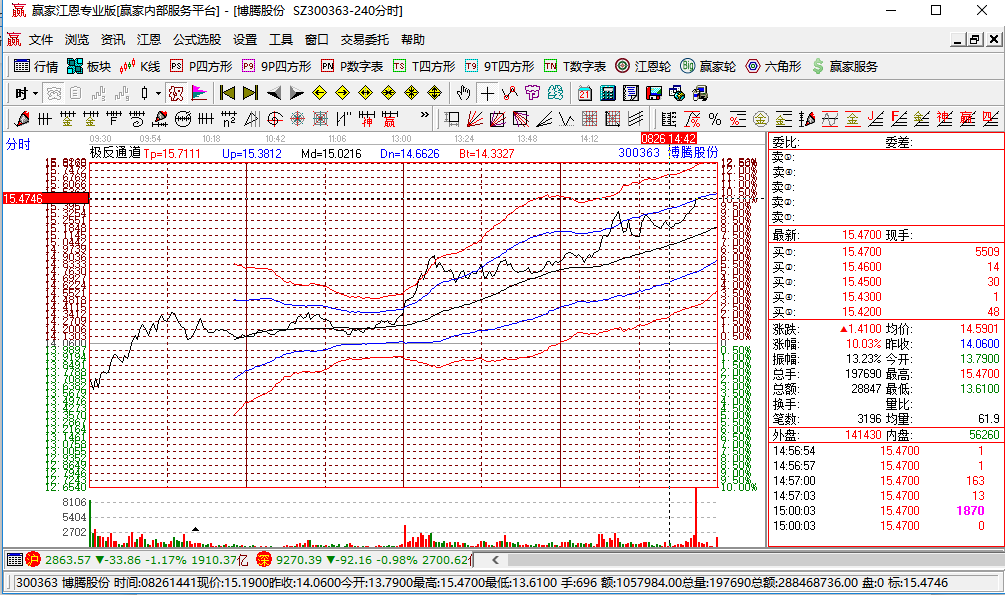Select the hand pan tool
The image size is (1005, 595).
463,93
